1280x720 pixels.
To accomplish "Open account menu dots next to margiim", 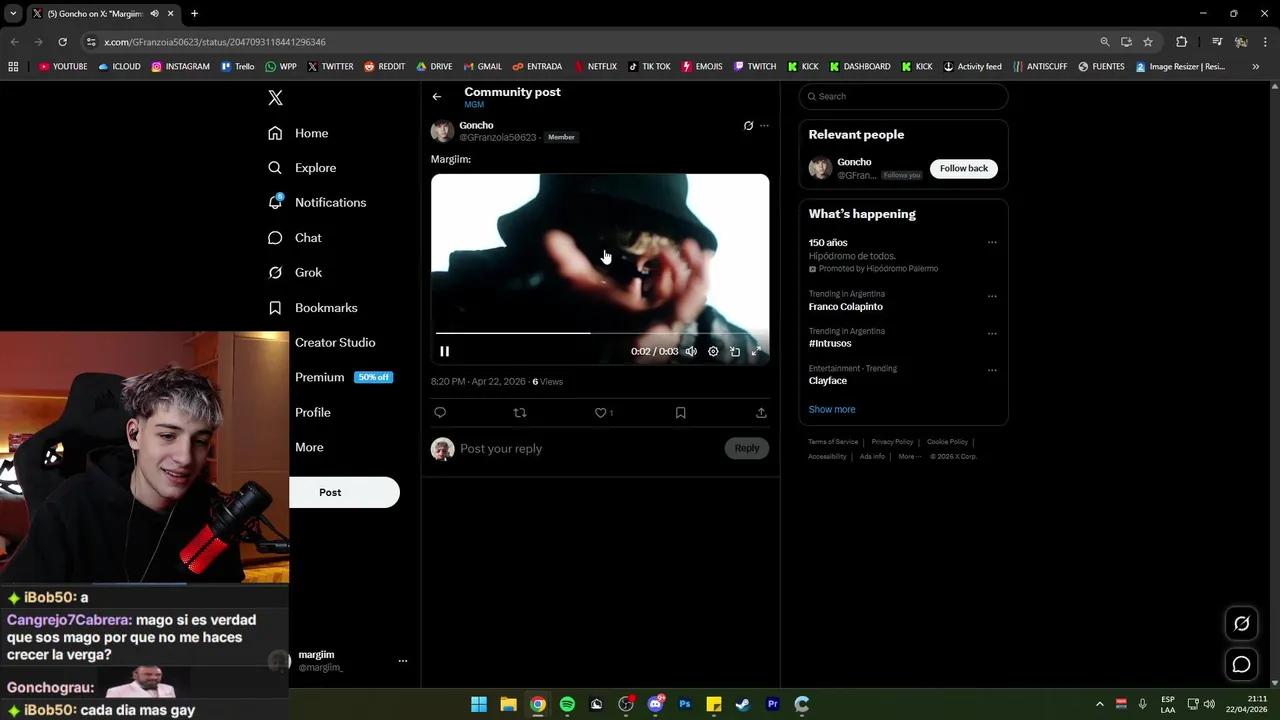I will (x=403, y=661).
